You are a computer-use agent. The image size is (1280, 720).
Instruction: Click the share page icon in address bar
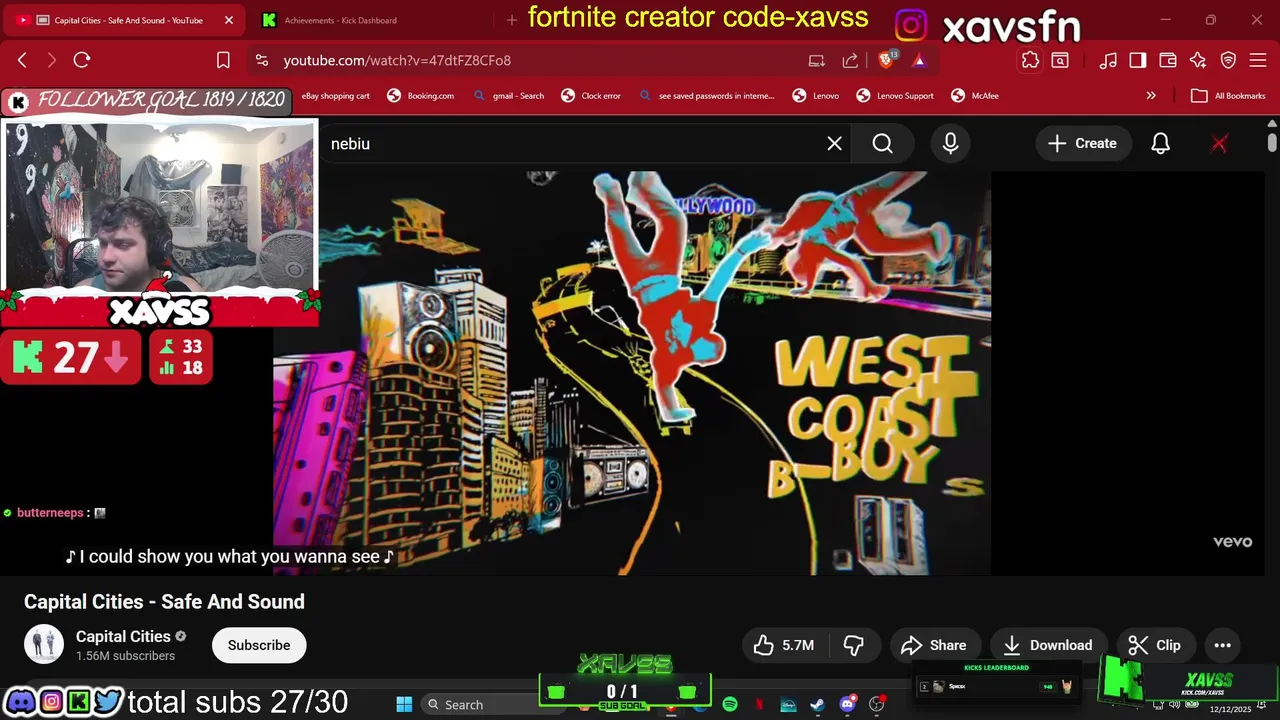850,60
